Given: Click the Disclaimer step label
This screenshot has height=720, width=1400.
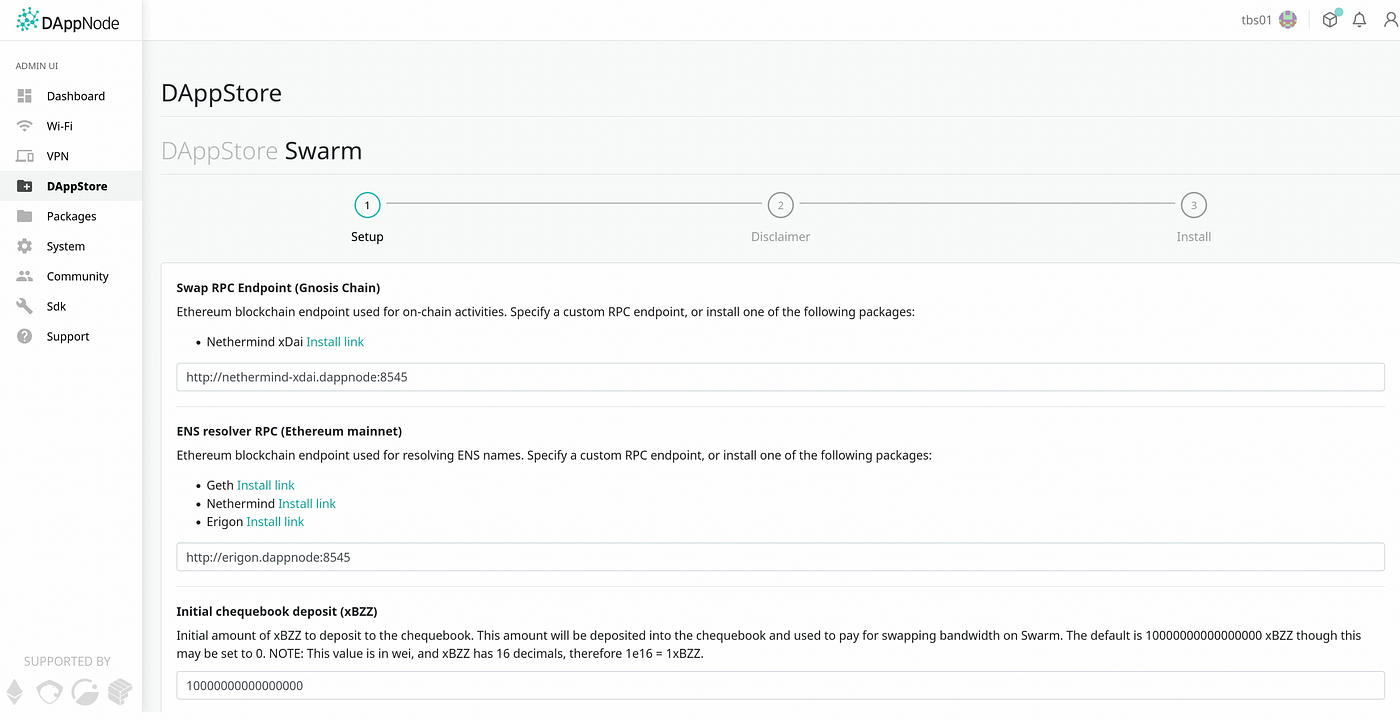Looking at the screenshot, I should (x=780, y=237).
